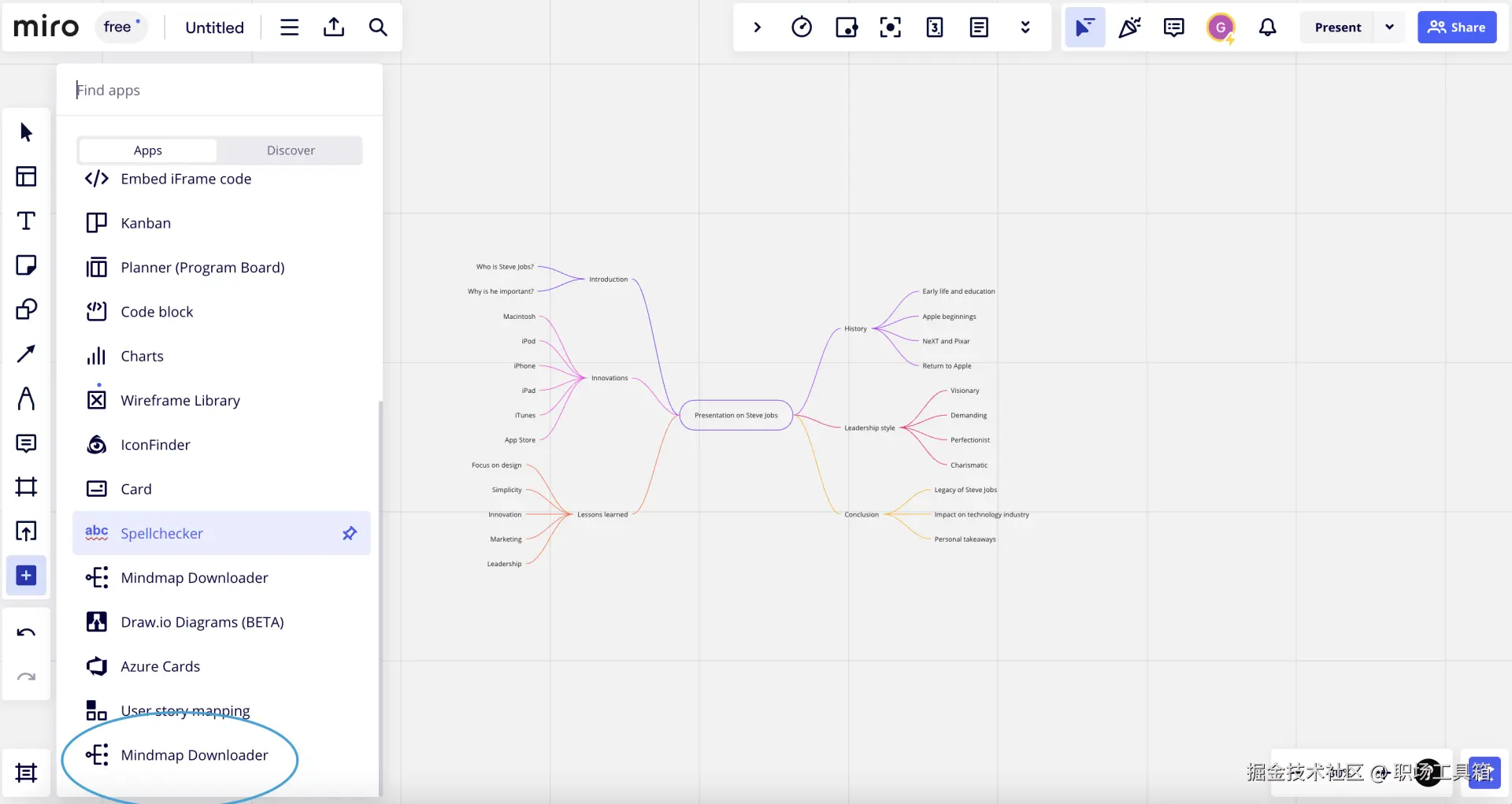Collapse the collaboration toolbar with the chevron
Viewport: 1512px width, 804px height.
tap(758, 28)
